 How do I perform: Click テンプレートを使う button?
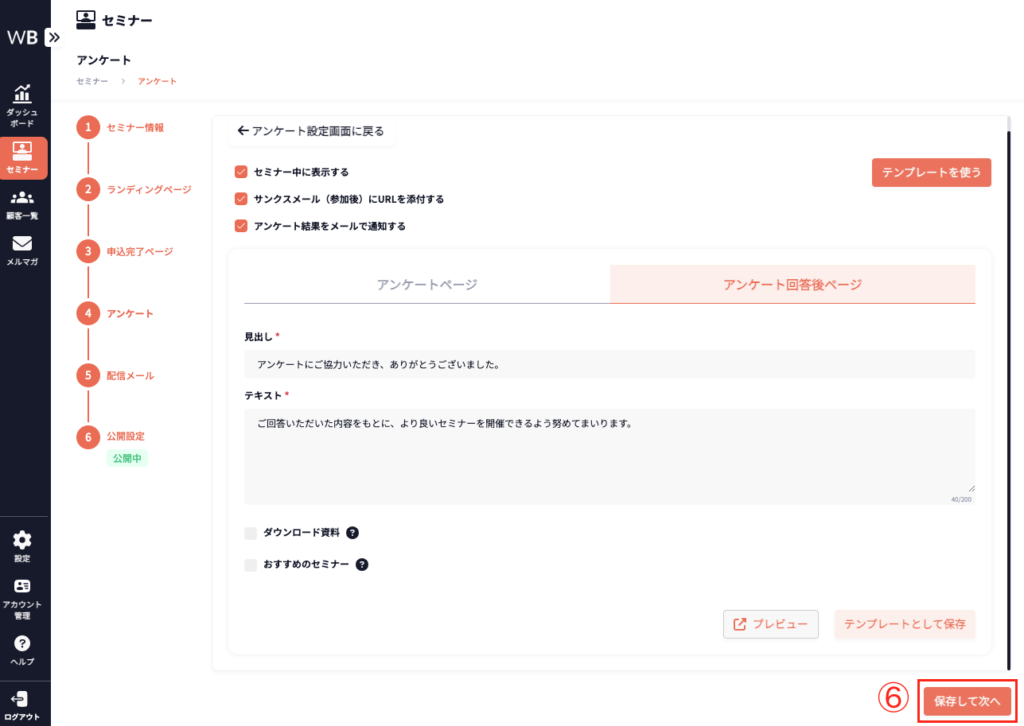[x=931, y=172]
